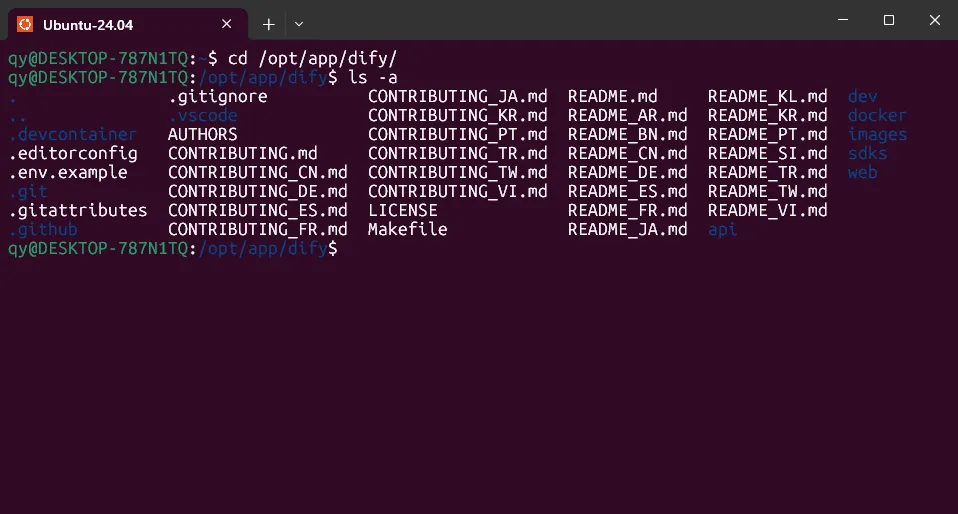
Task: Minimize the terminal window
Action: [x=842, y=20]
